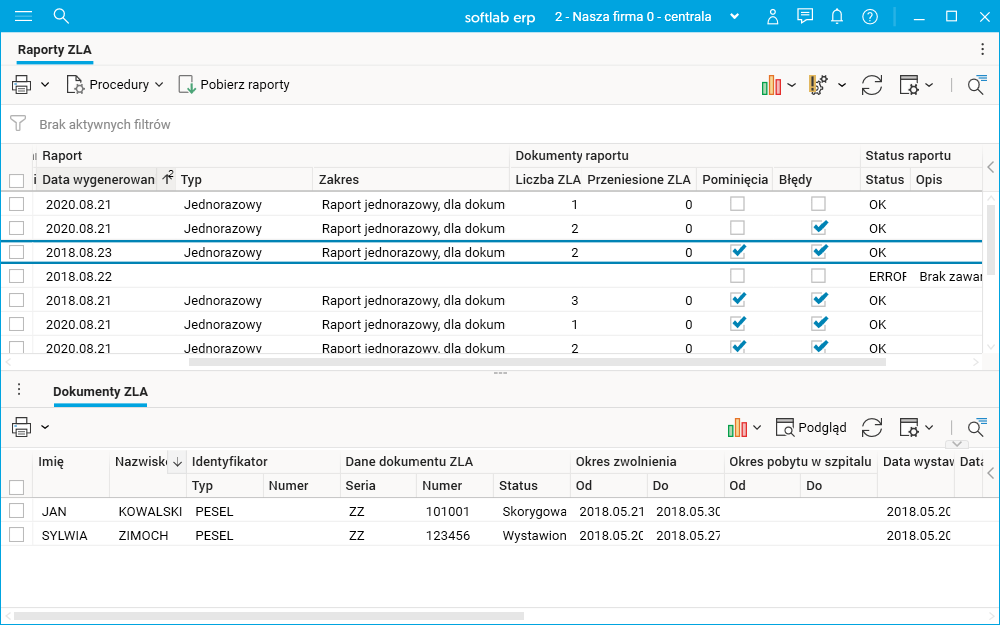Screen dimensions: 1000x625
Task: Expand the company selector dropdown
Action: pyautogui.click(x=735, y=16)
